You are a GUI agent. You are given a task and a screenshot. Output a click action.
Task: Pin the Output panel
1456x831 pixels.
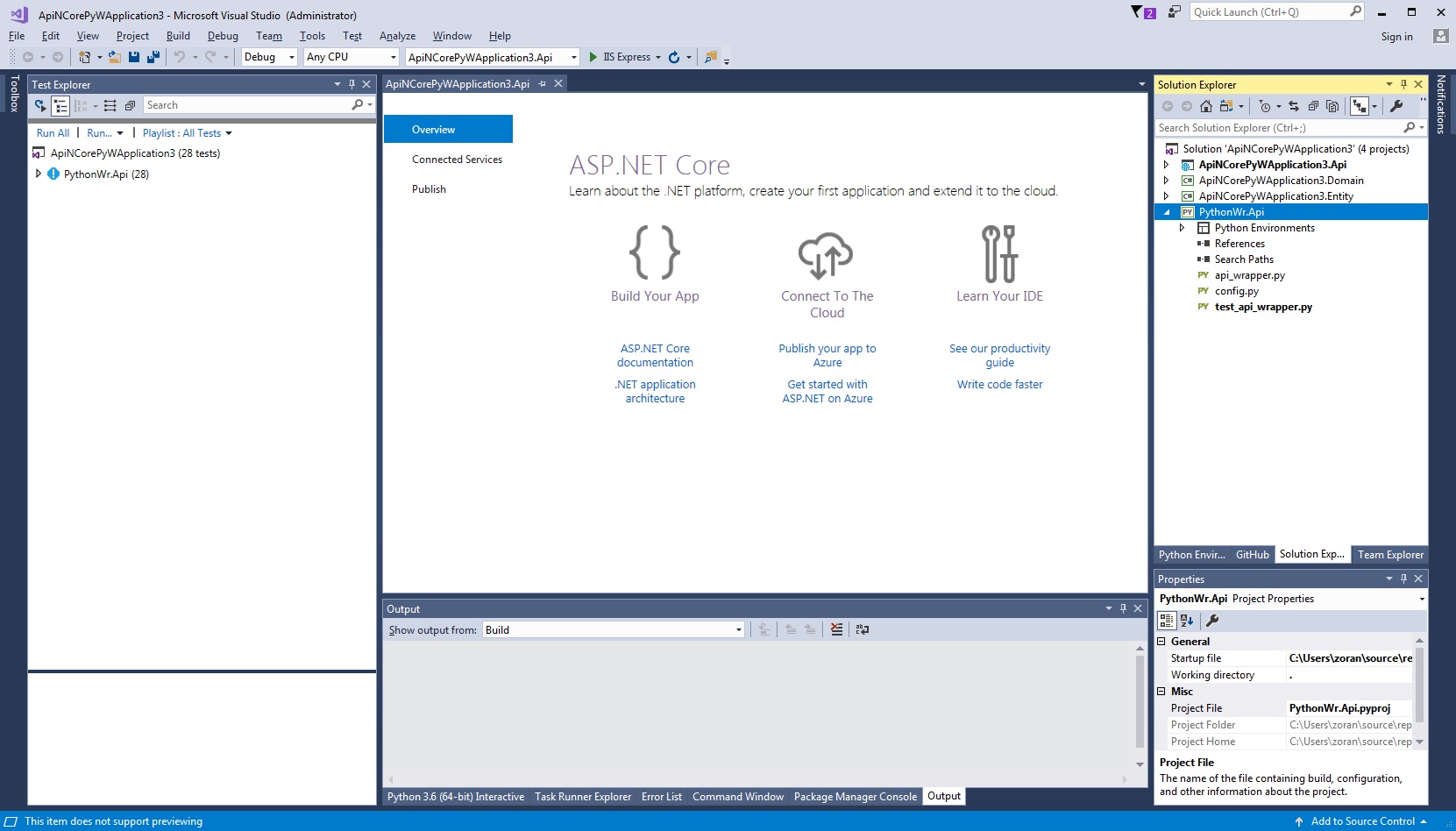[1123, 607]
